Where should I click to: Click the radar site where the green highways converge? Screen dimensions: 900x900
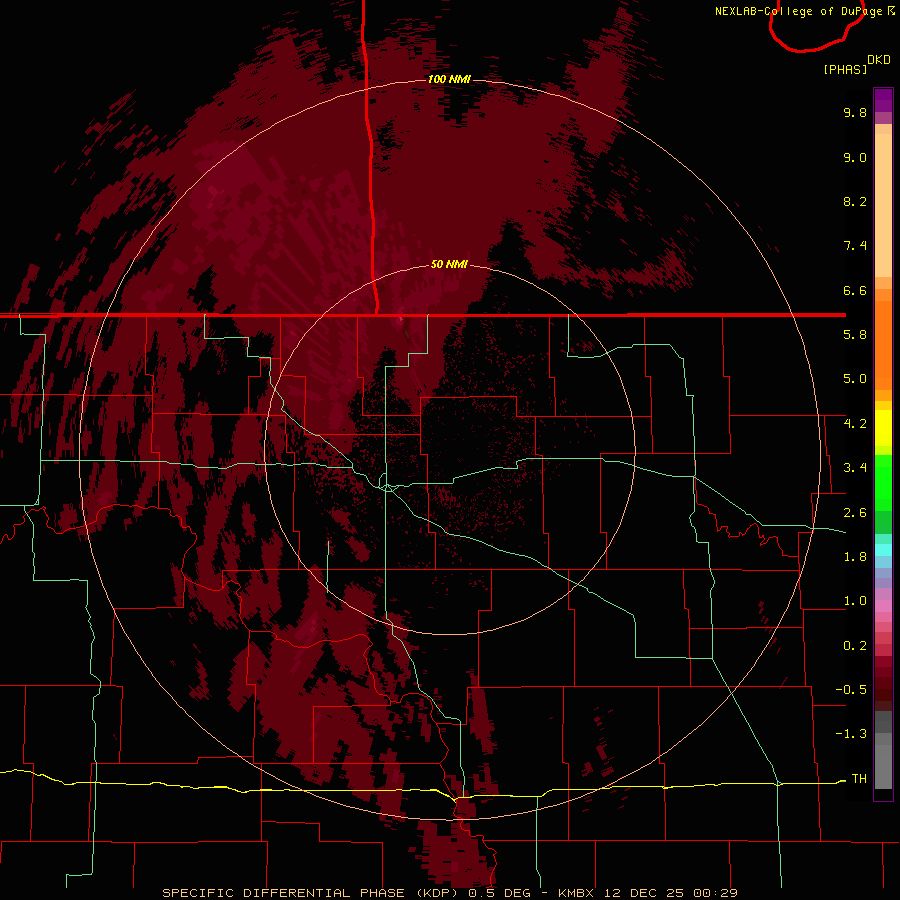point(389,488)
